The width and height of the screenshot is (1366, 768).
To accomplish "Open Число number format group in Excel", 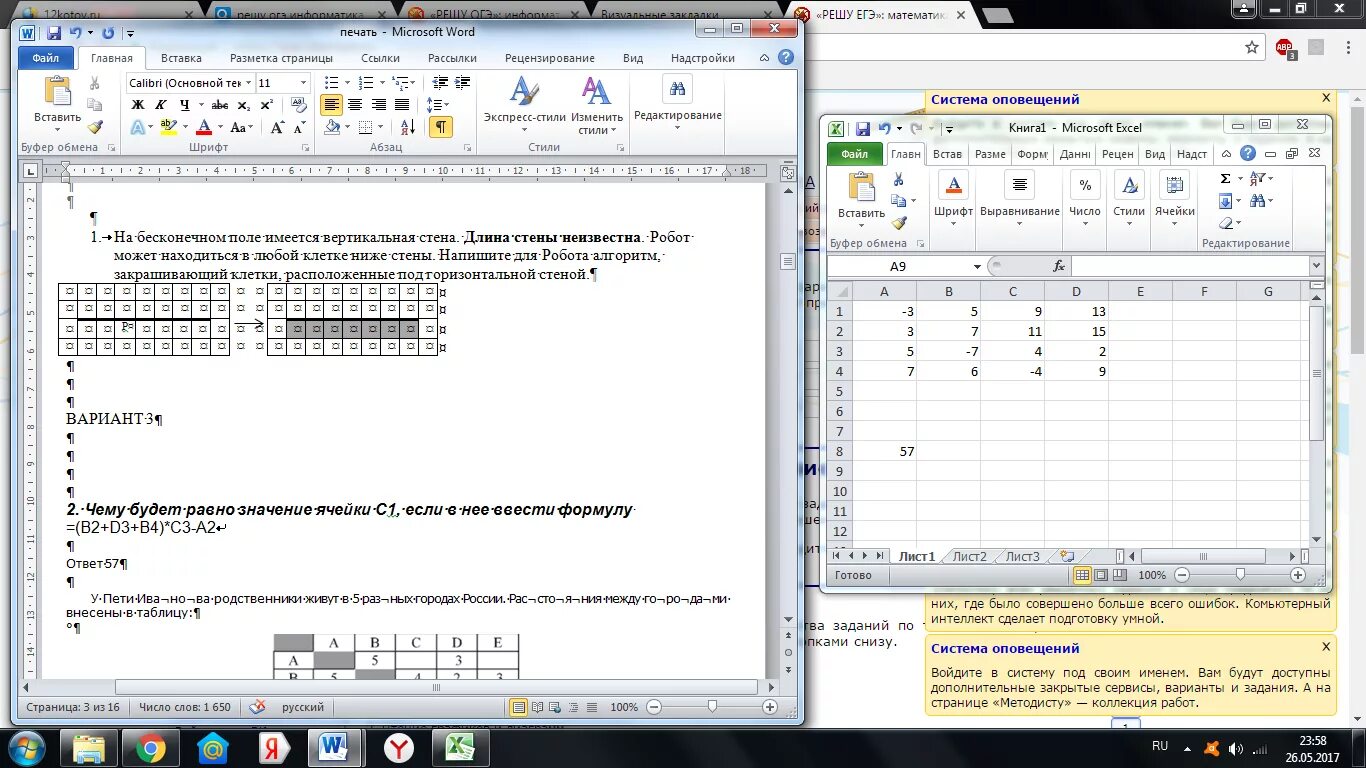I will coord(1084,196).
